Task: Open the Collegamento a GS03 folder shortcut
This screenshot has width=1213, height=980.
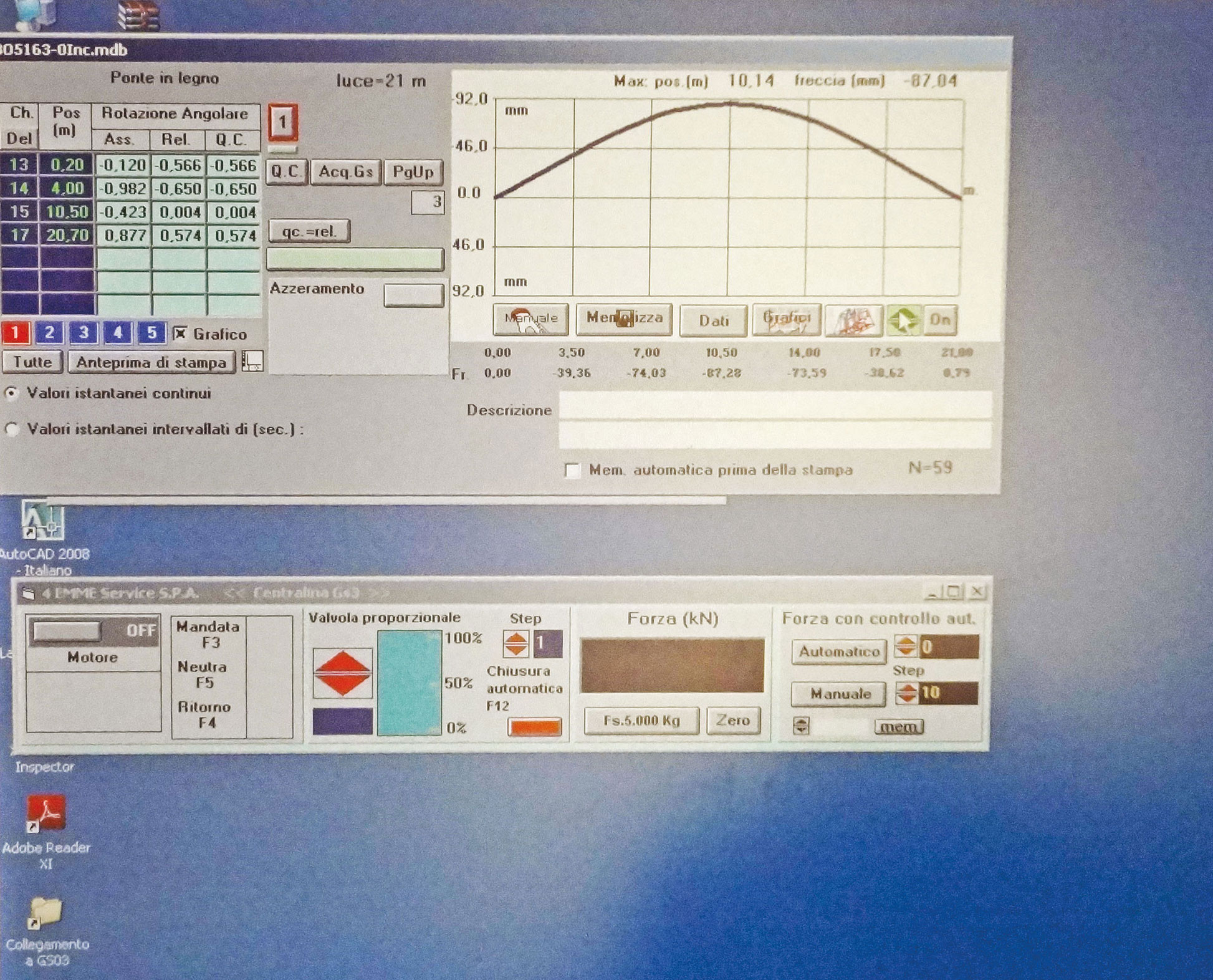Action: pyautogui.click(x=46, y=913)
